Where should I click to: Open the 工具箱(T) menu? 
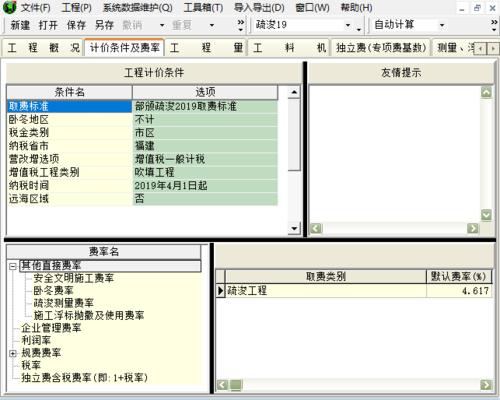pyautogui.click(x=203, y=8)
